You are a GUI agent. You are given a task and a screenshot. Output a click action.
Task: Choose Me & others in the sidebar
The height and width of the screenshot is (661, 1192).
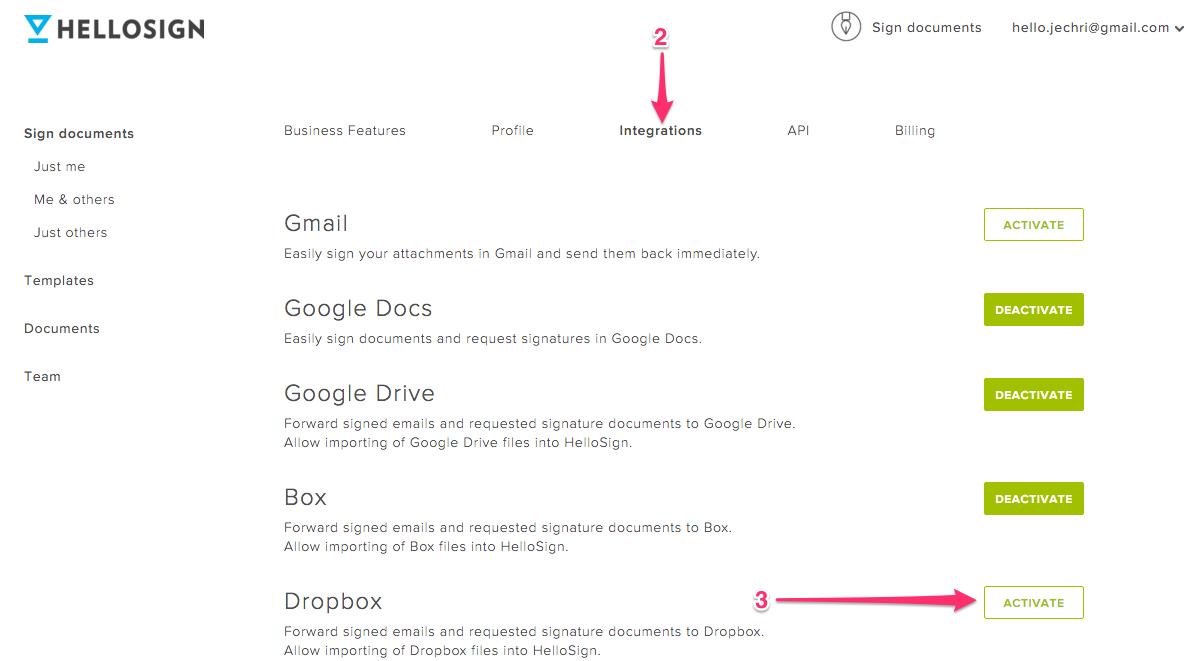[x=74, y=200]
